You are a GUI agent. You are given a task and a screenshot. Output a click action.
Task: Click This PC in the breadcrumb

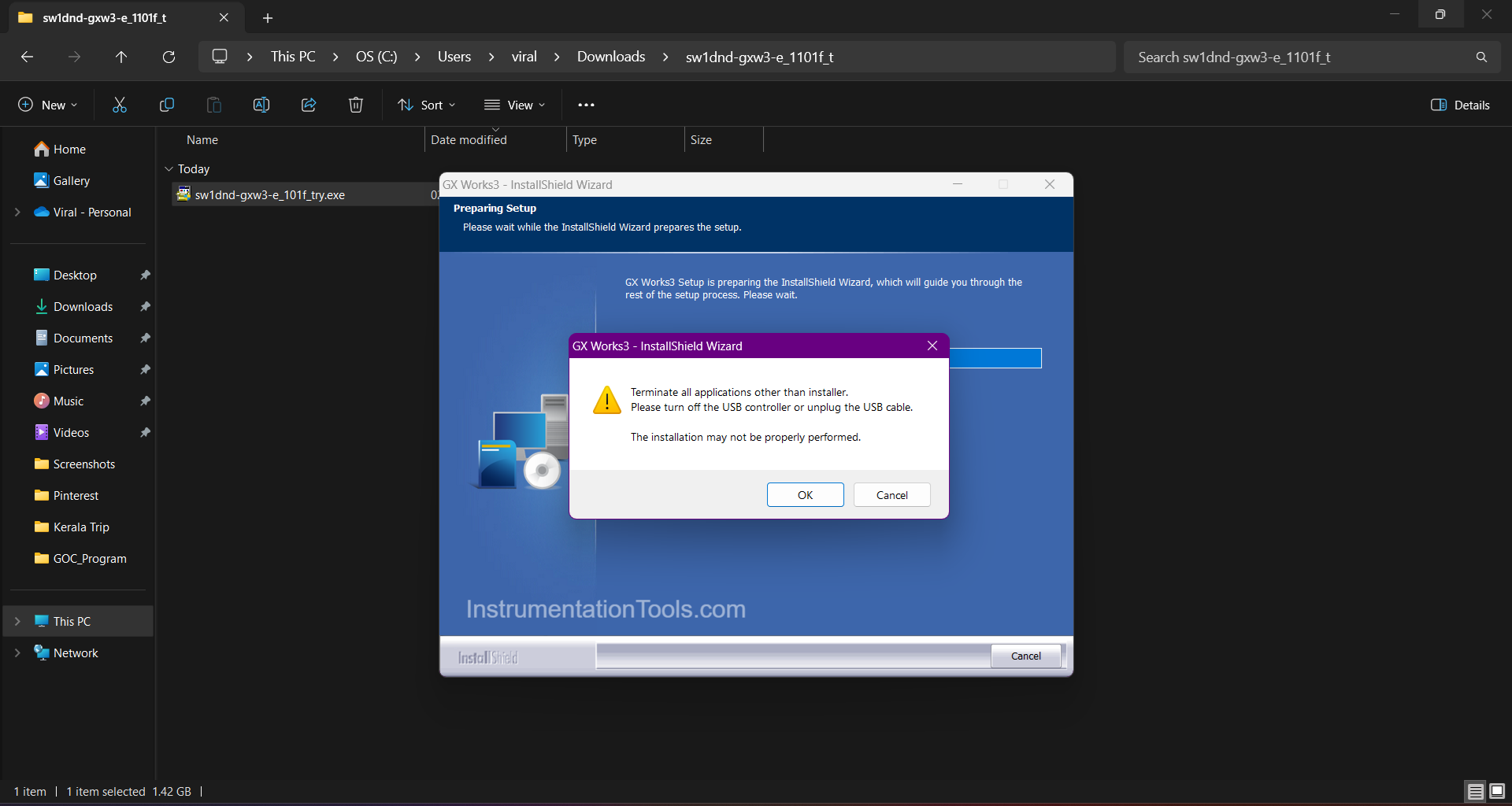pyautogui.click(x=293, y=57)
